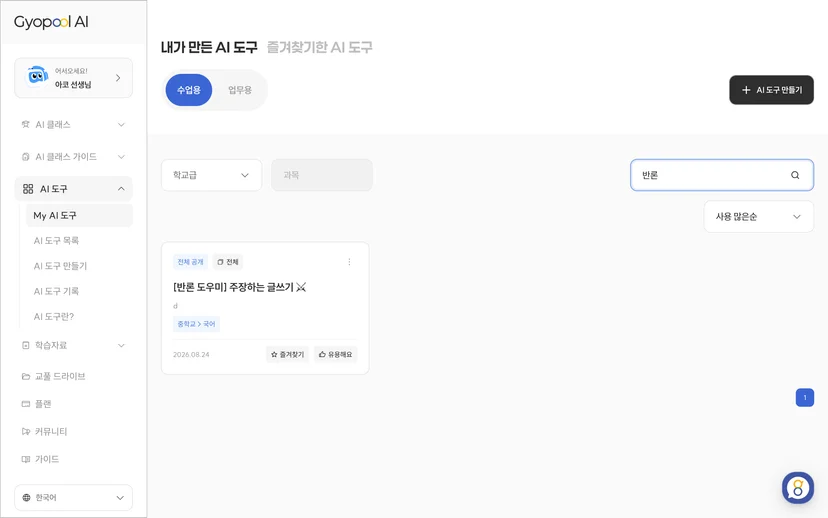The height and width of the screenshot is (518, 828).
Task: Click the globe language icon
Action: click(26, 497)
